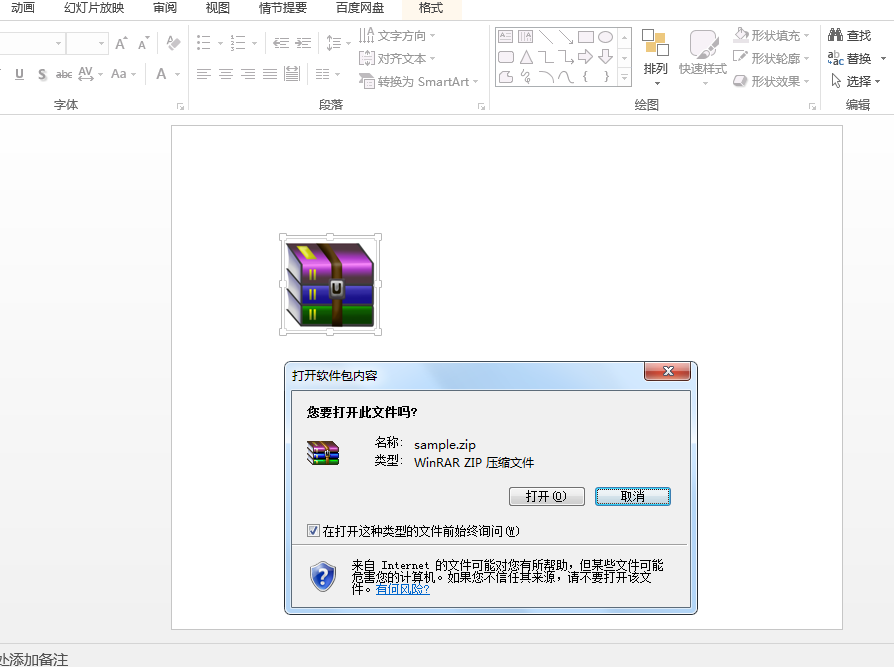The height and width of the screenshot is (667, 894).
Task: Select the down block arrow shape
Action: coord(606,57)
